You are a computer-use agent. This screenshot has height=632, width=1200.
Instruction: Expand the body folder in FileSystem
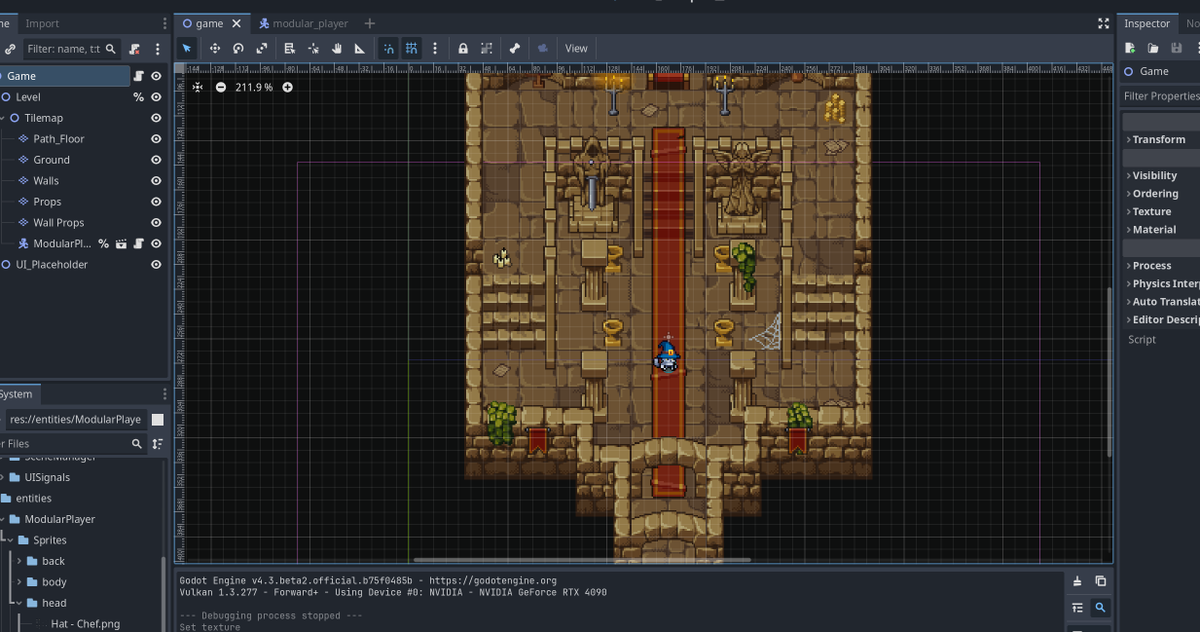[x=18, y=582]
